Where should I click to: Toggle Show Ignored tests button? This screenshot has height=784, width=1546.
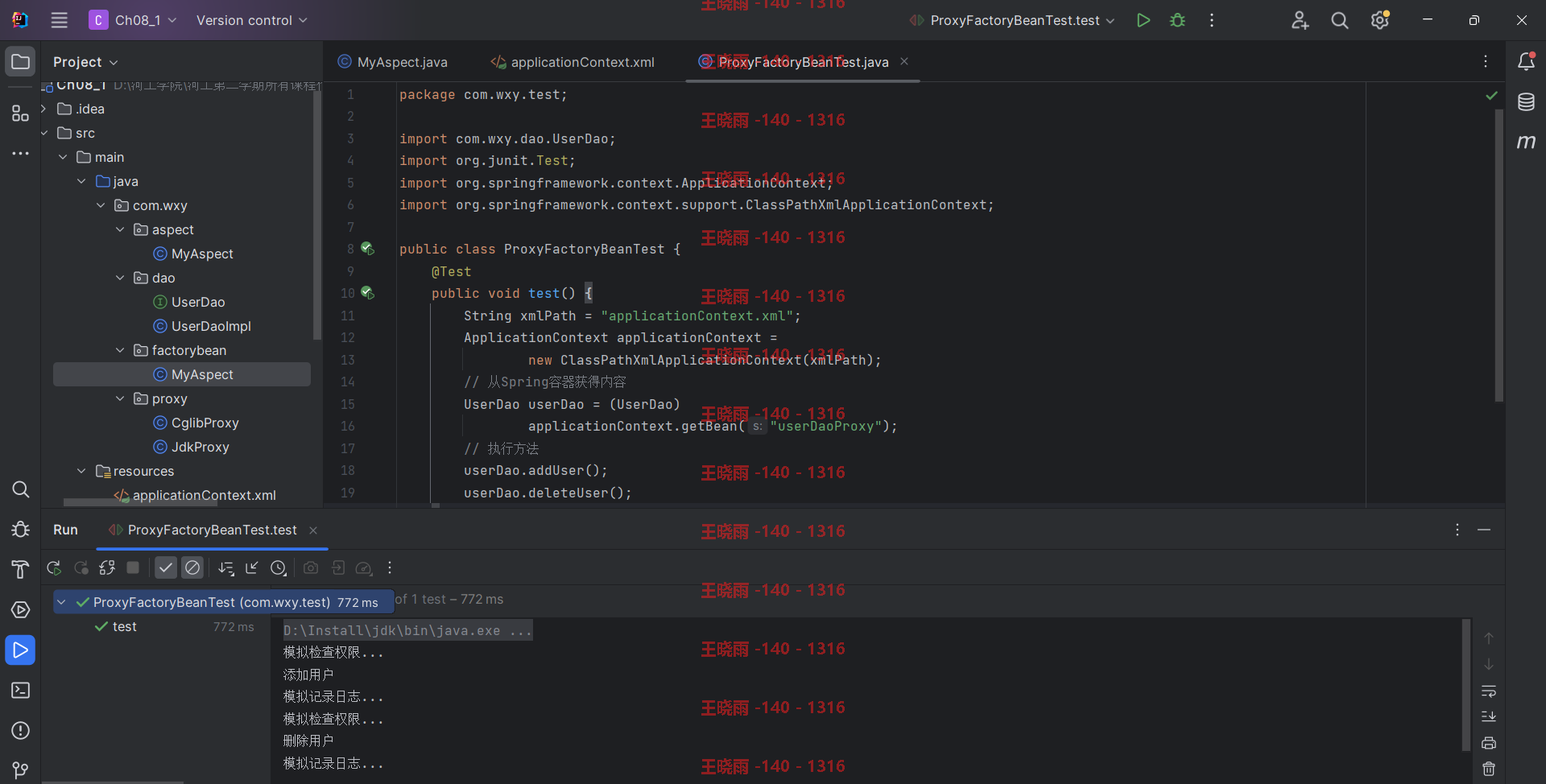tap(192, 568)
